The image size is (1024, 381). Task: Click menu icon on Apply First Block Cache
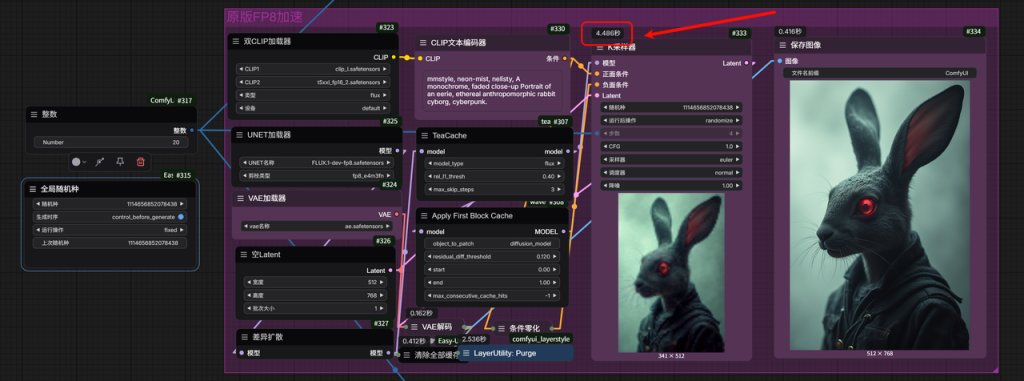(423, 216)
